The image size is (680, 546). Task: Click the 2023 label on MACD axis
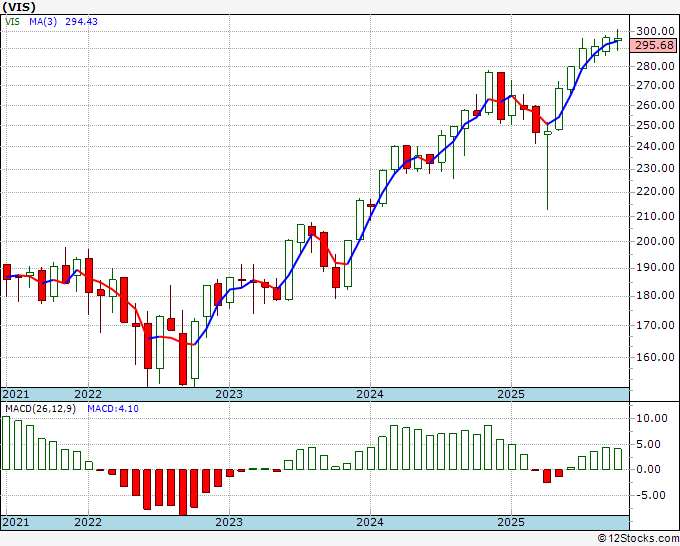(229, 522)
